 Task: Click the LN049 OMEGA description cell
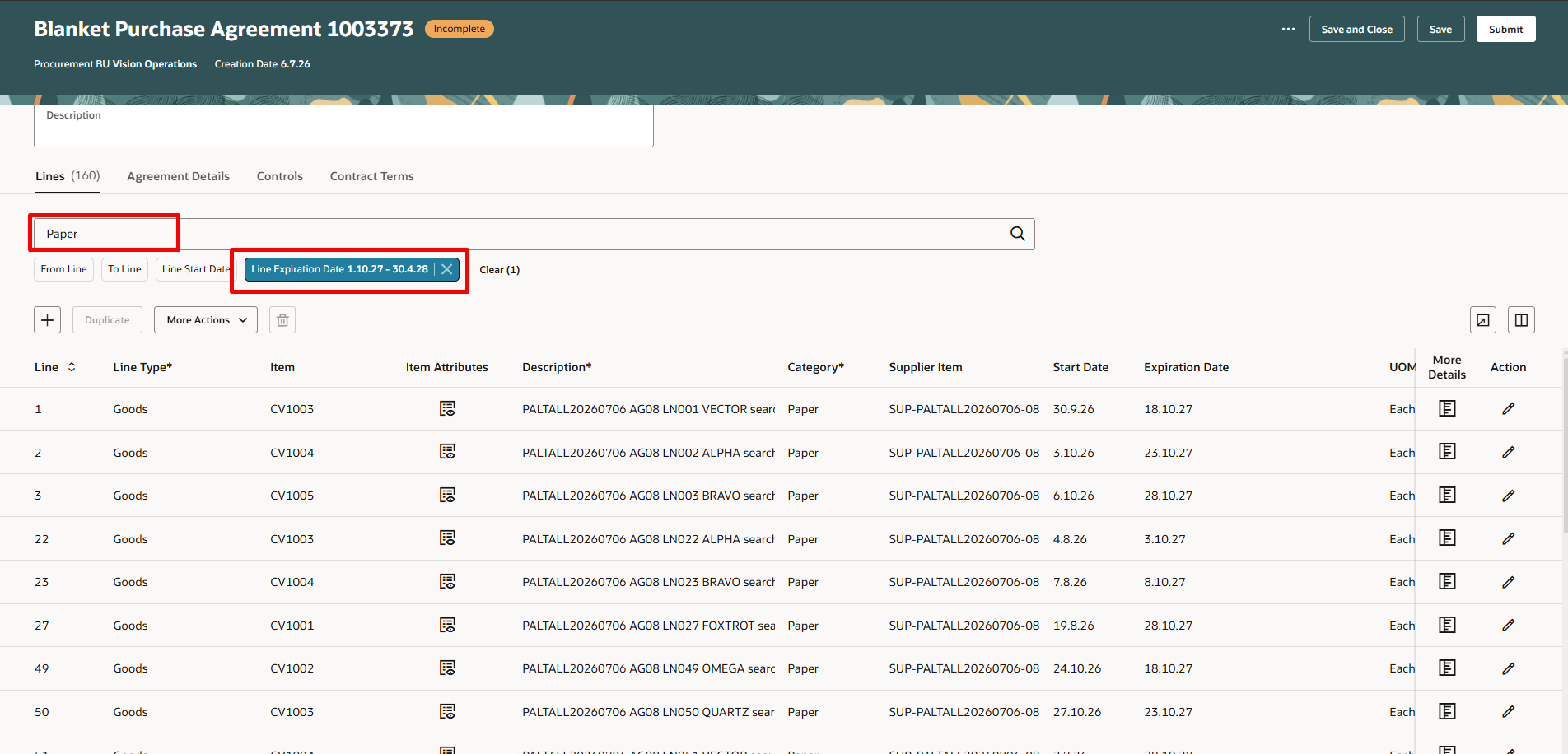[x=648, y=668]
